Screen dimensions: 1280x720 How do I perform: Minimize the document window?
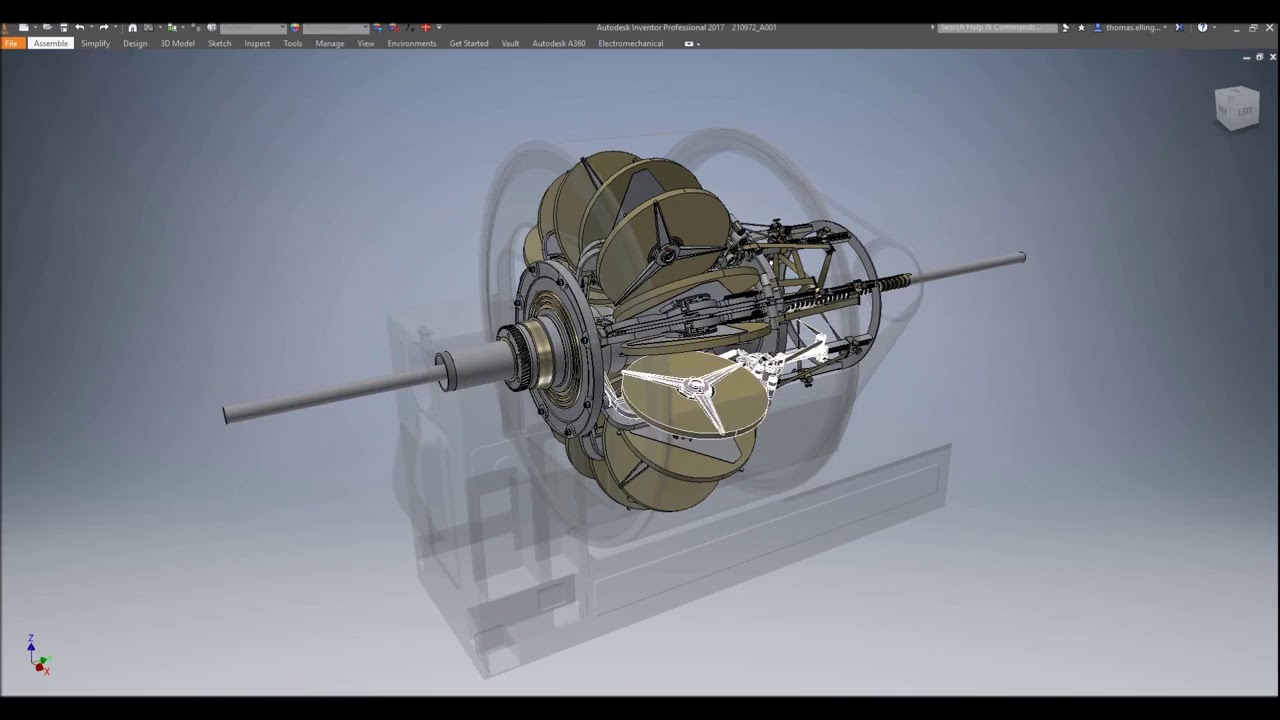point(1246,57)
